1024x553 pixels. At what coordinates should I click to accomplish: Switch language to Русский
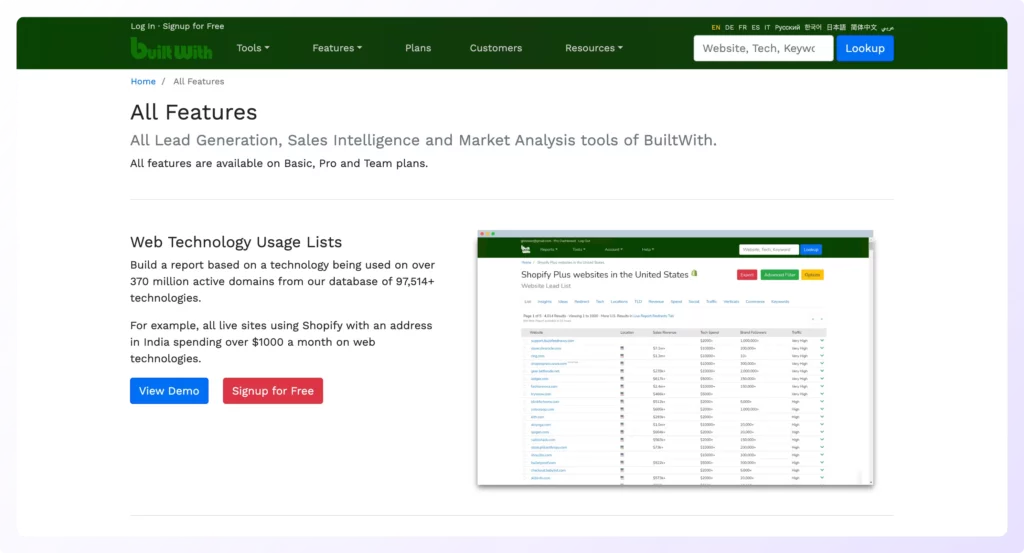point(787,27)
